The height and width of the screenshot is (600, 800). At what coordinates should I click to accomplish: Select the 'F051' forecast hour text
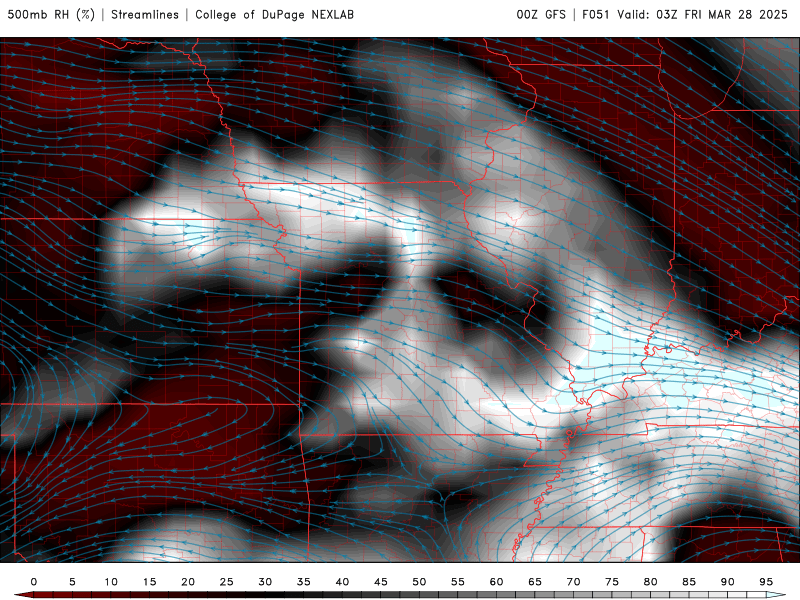tap(595, 14)
